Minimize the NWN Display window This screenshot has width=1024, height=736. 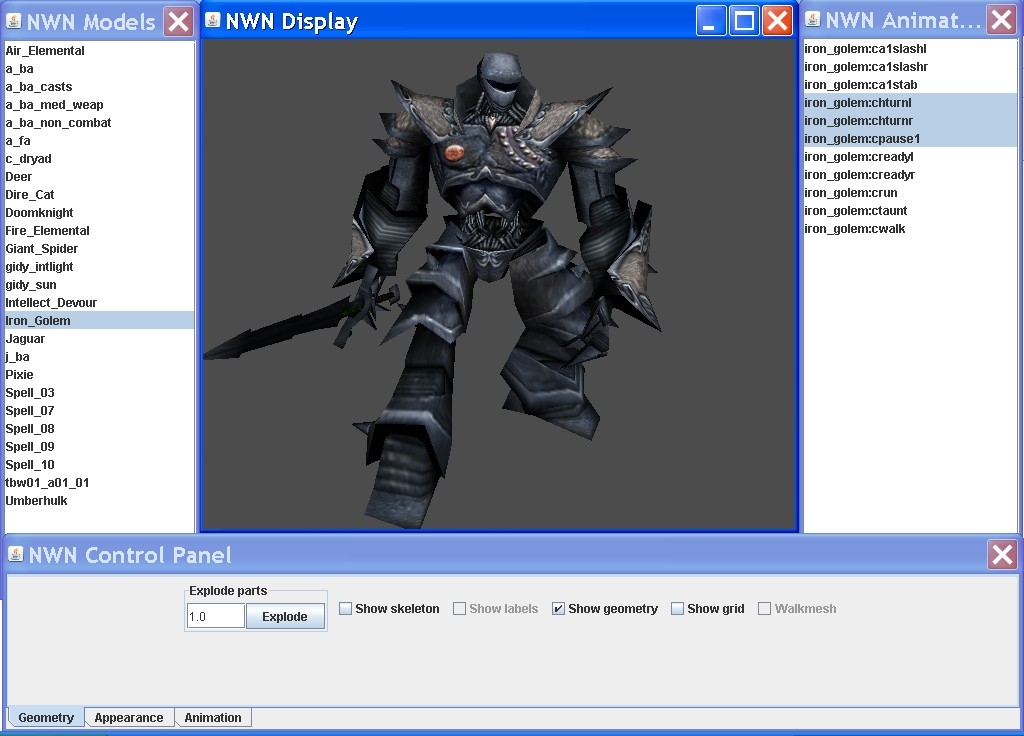click(x=711, y=21)
